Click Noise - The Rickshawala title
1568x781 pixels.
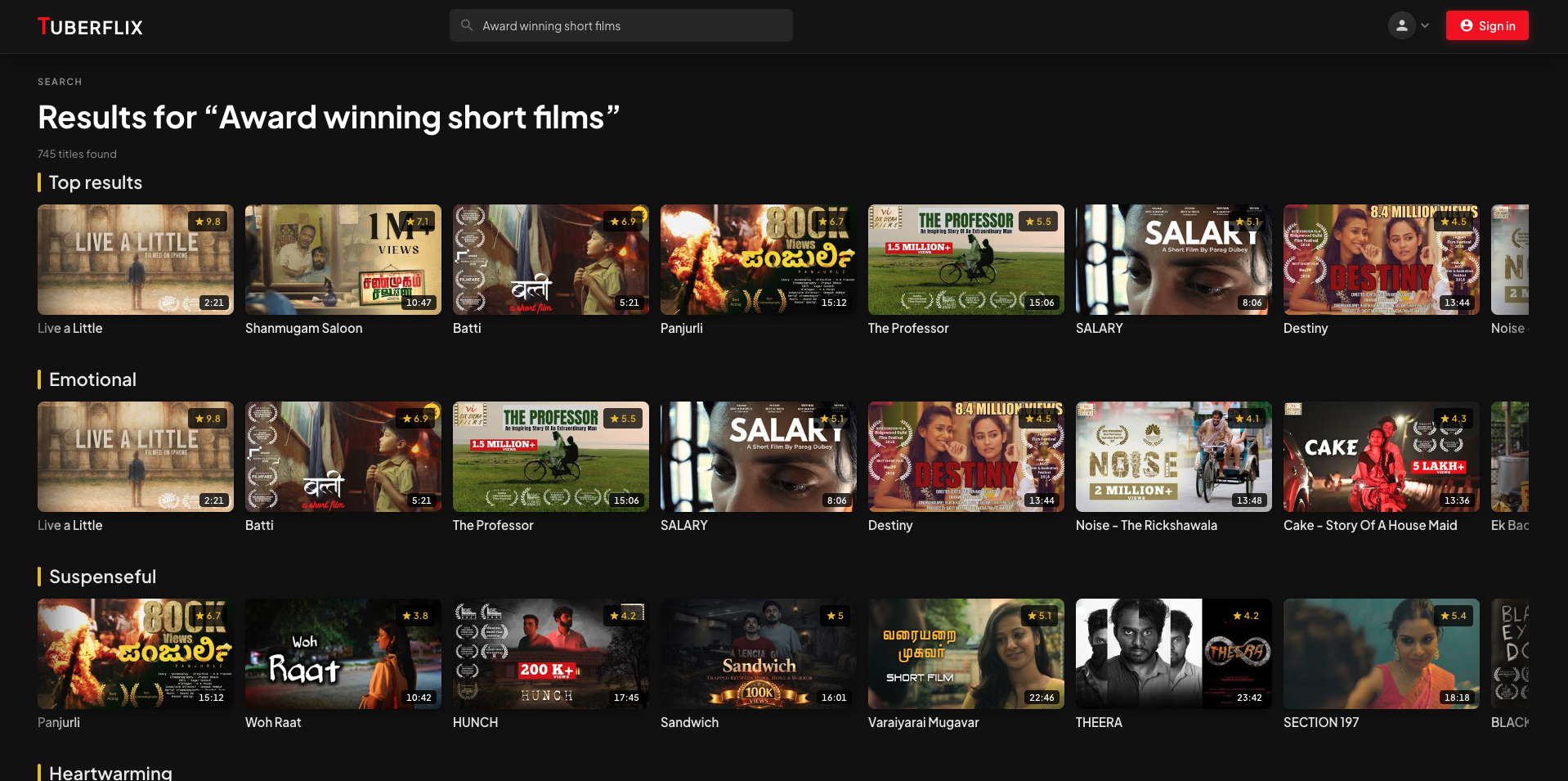(1146, 525)
